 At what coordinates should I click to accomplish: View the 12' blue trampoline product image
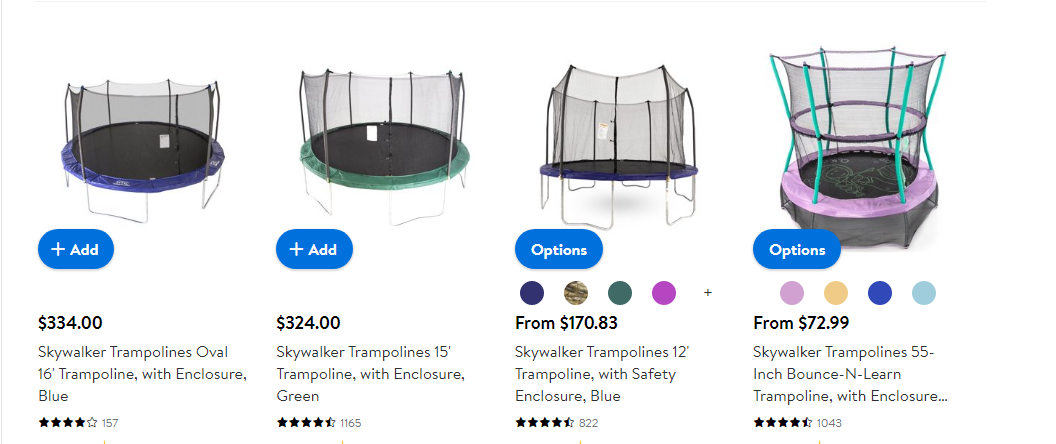(620, 145)
